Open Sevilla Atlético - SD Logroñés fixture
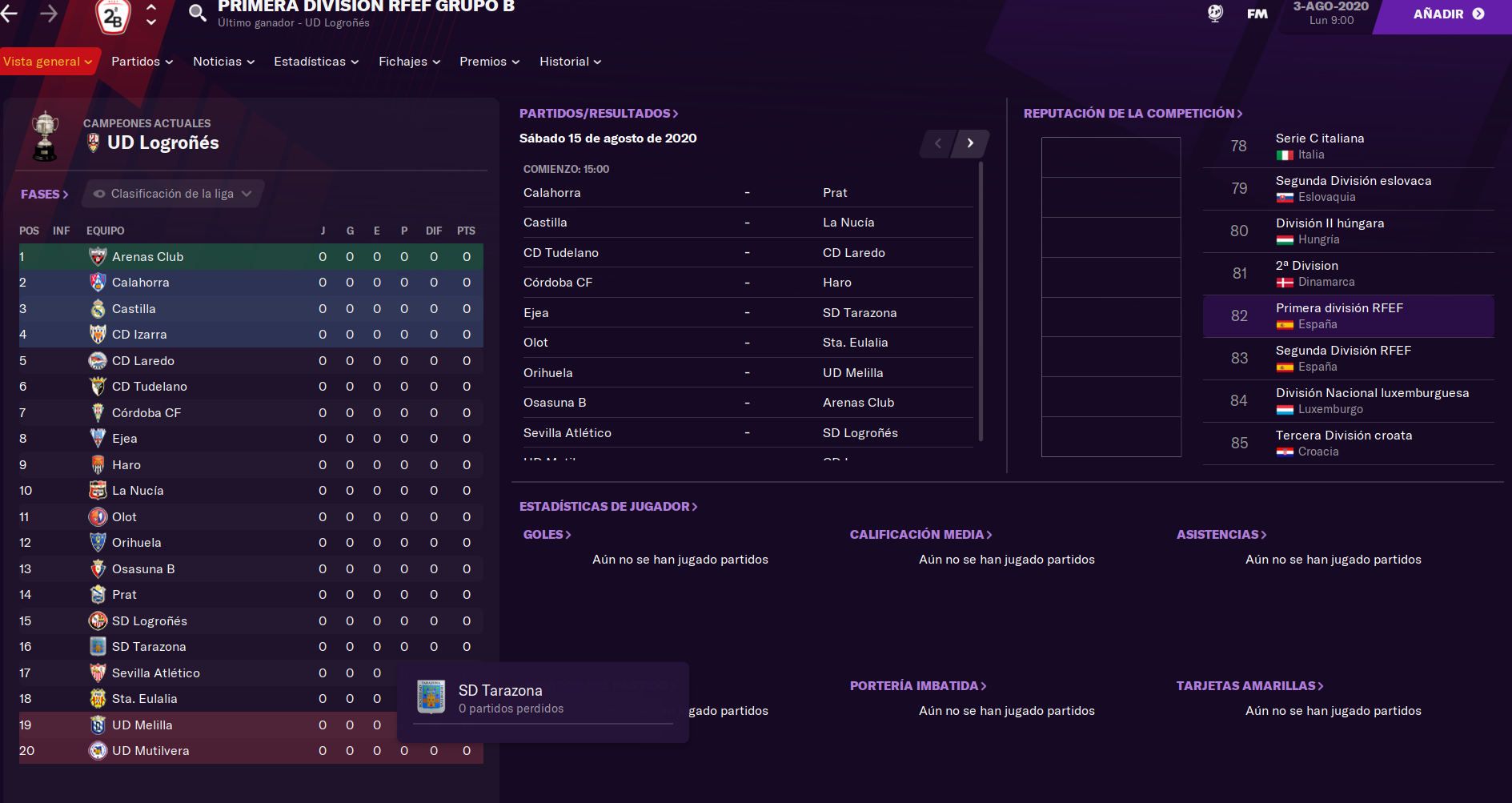This screenshot has width=1512, height=803. 748,433
